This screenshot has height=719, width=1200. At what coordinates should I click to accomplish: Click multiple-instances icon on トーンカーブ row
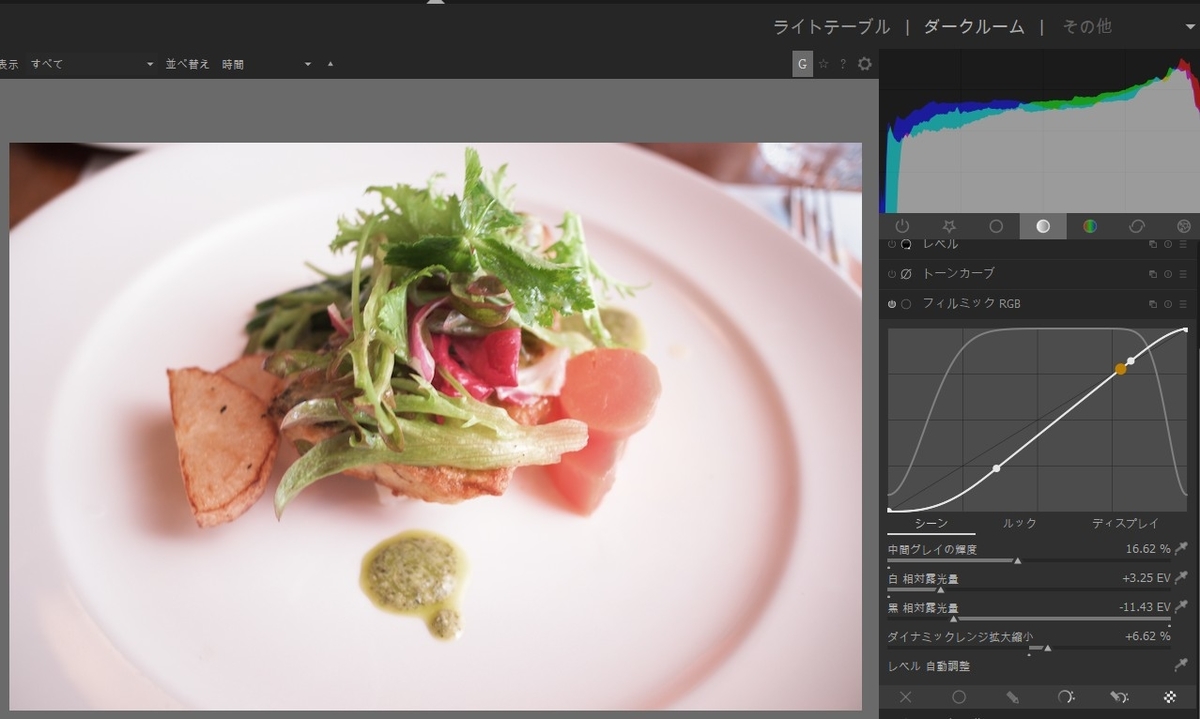click(x=1153, y=274)
